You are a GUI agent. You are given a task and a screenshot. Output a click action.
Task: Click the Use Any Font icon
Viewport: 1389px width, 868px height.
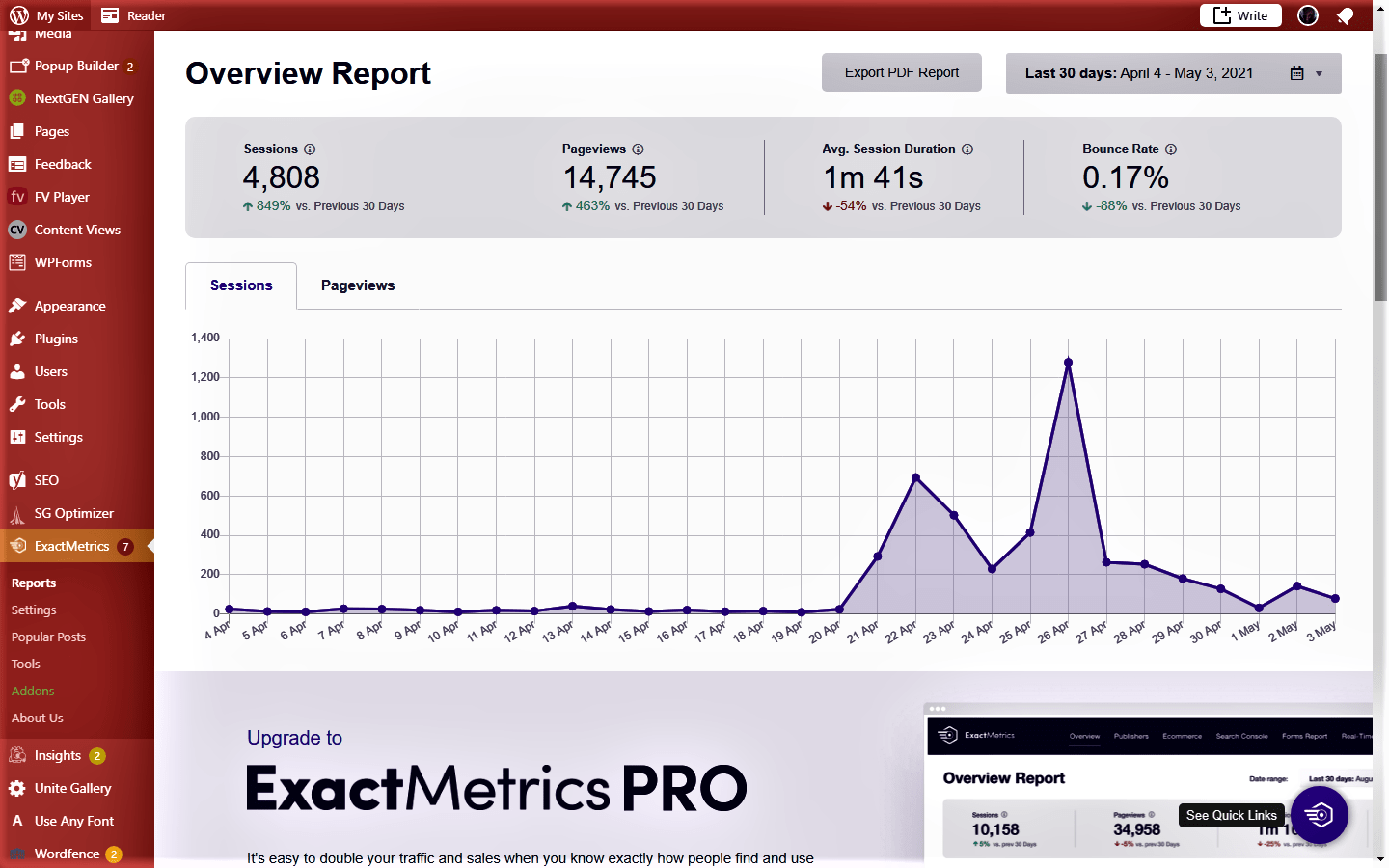(x=17, y=821)
